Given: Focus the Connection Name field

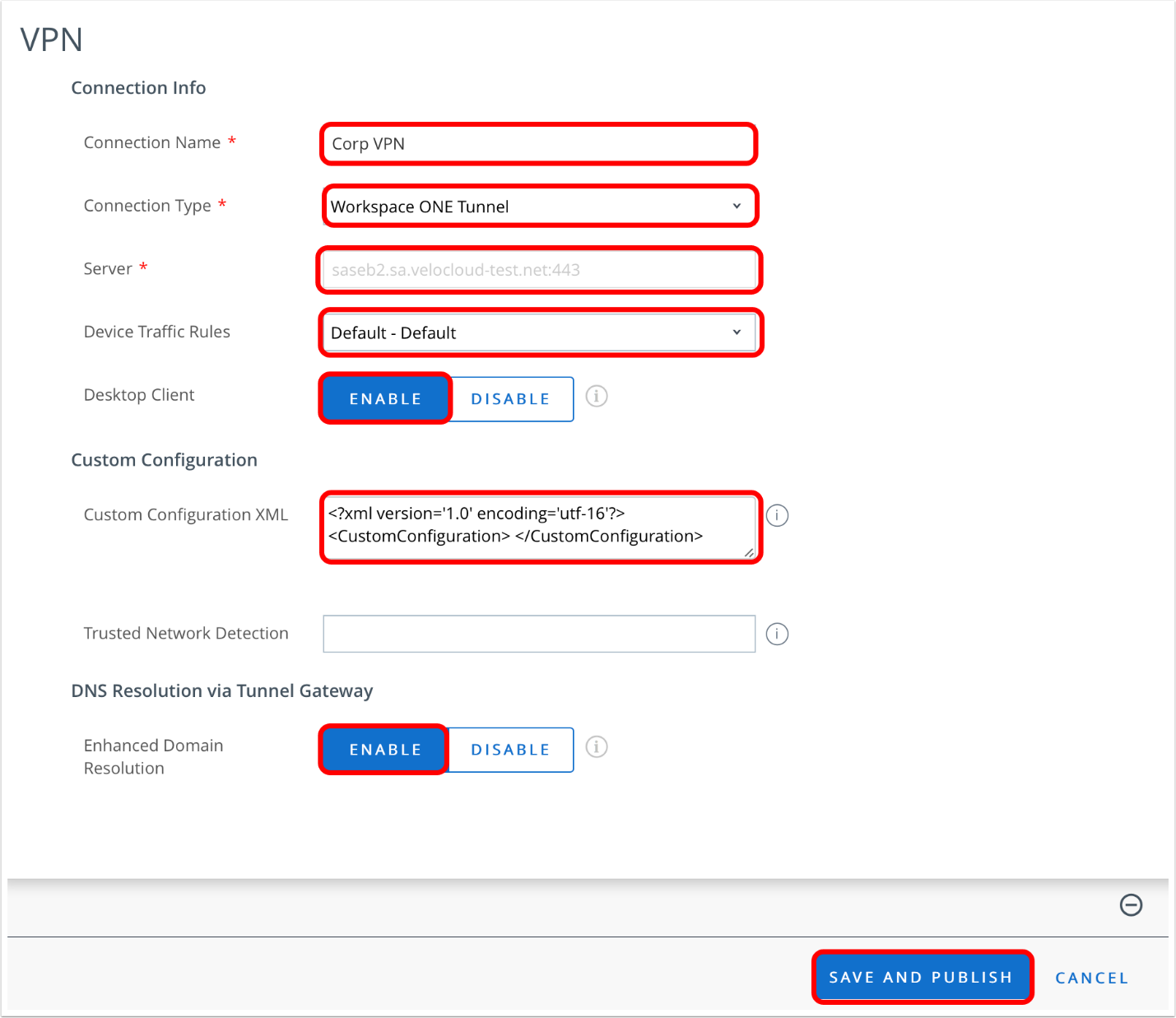Looking at the screenshot, I should pyautogui.click(x=538, y=144).
